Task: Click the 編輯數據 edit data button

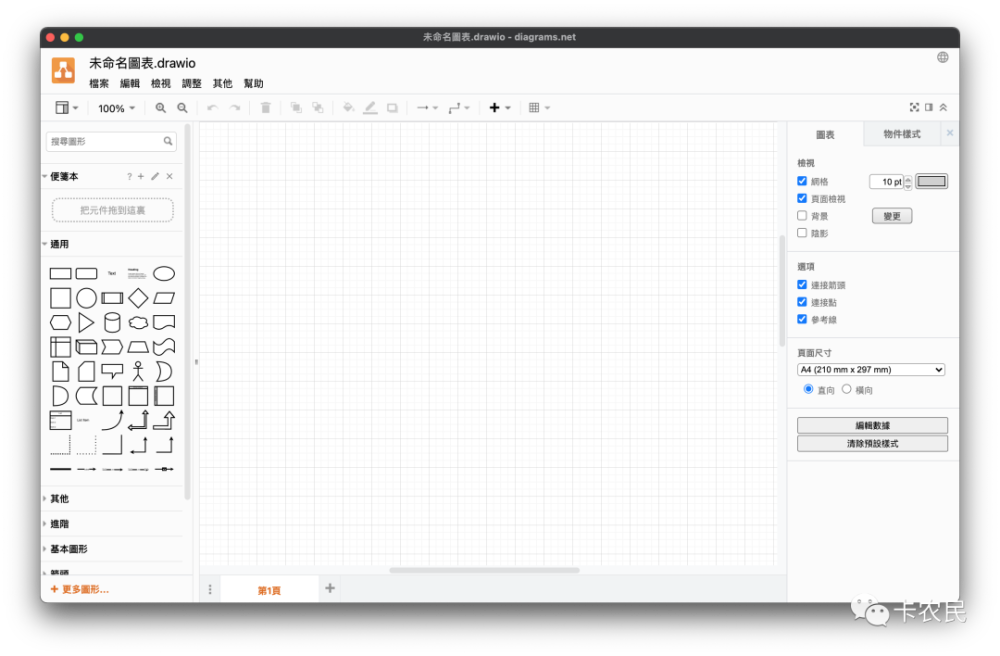Action: [872, 425]
